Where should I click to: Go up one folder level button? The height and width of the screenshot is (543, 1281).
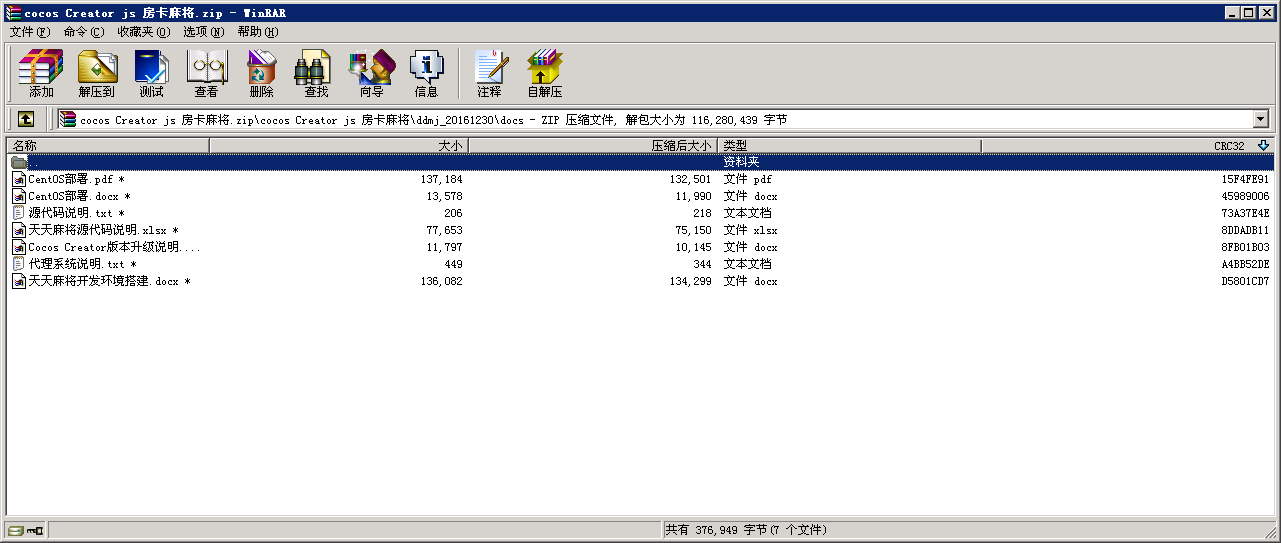pos(26,119)
